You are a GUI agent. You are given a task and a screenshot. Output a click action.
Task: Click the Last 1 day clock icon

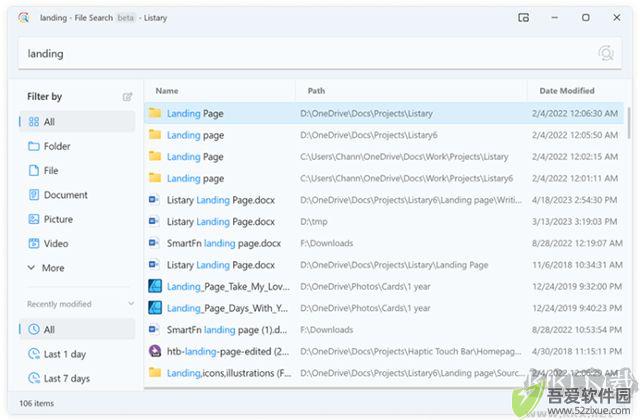34,354
